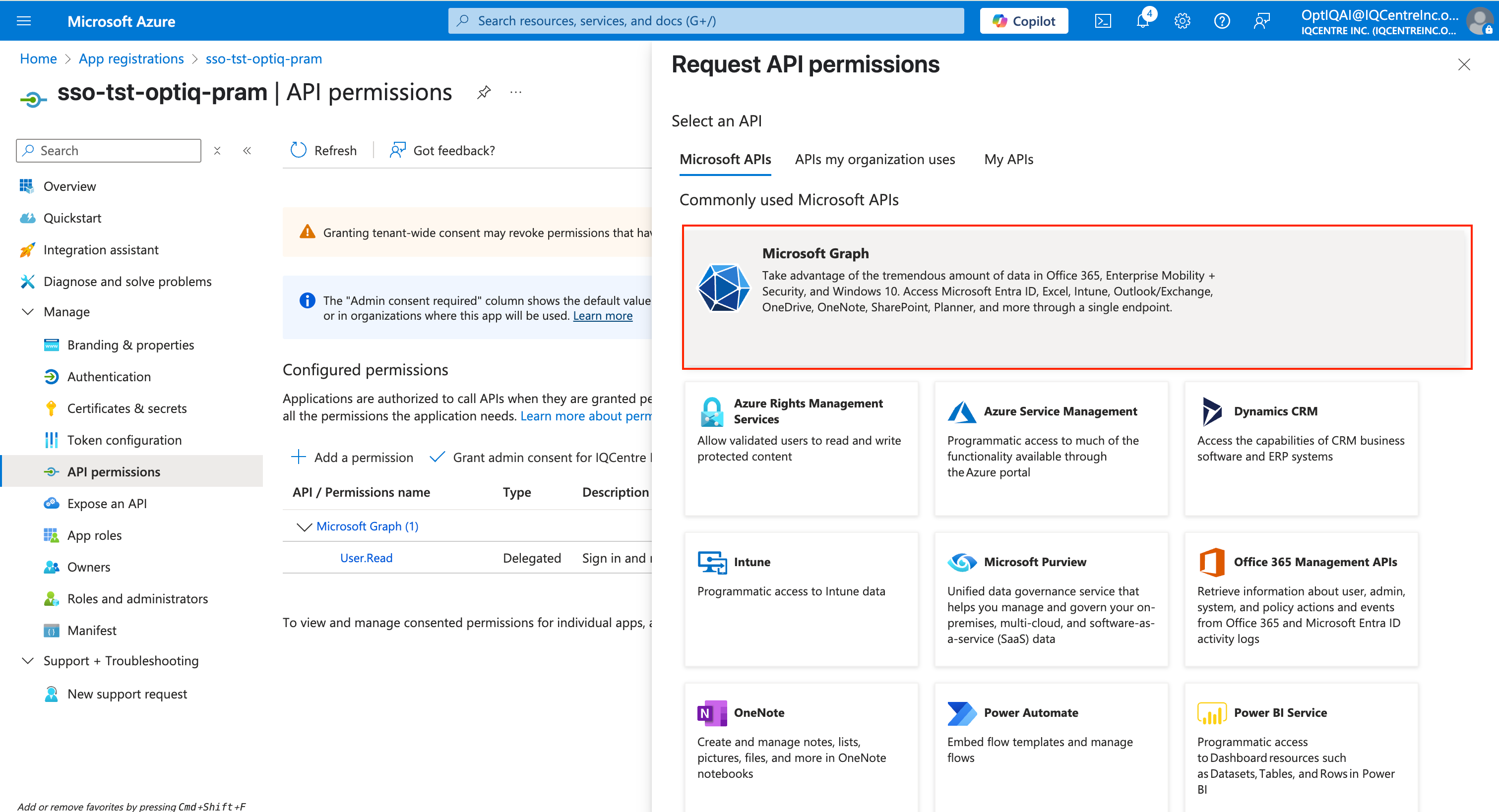
Task: Click the Office 365 Management APIs icon
Action: click(1211, 562)
